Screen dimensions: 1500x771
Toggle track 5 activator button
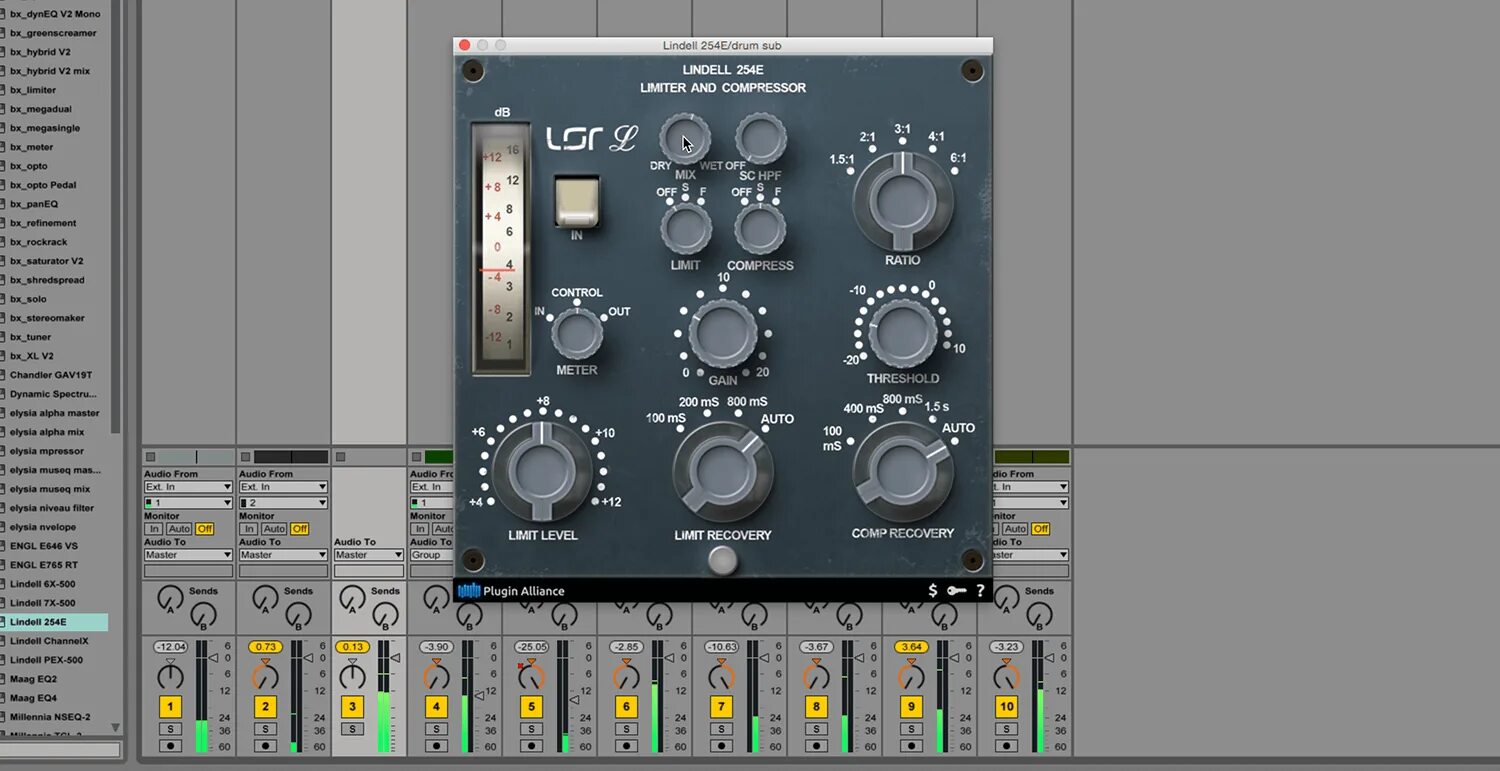pos(531,707)
